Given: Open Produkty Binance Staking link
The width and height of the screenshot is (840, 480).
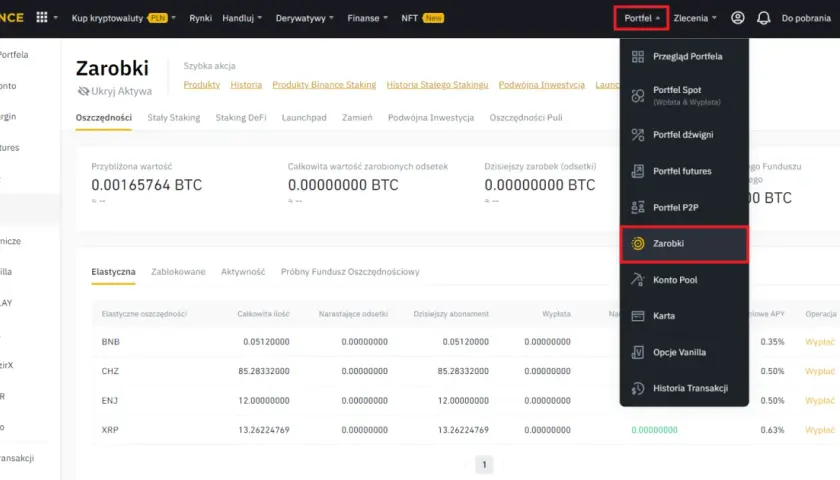Looking at the screenshot, I should 324,85.
